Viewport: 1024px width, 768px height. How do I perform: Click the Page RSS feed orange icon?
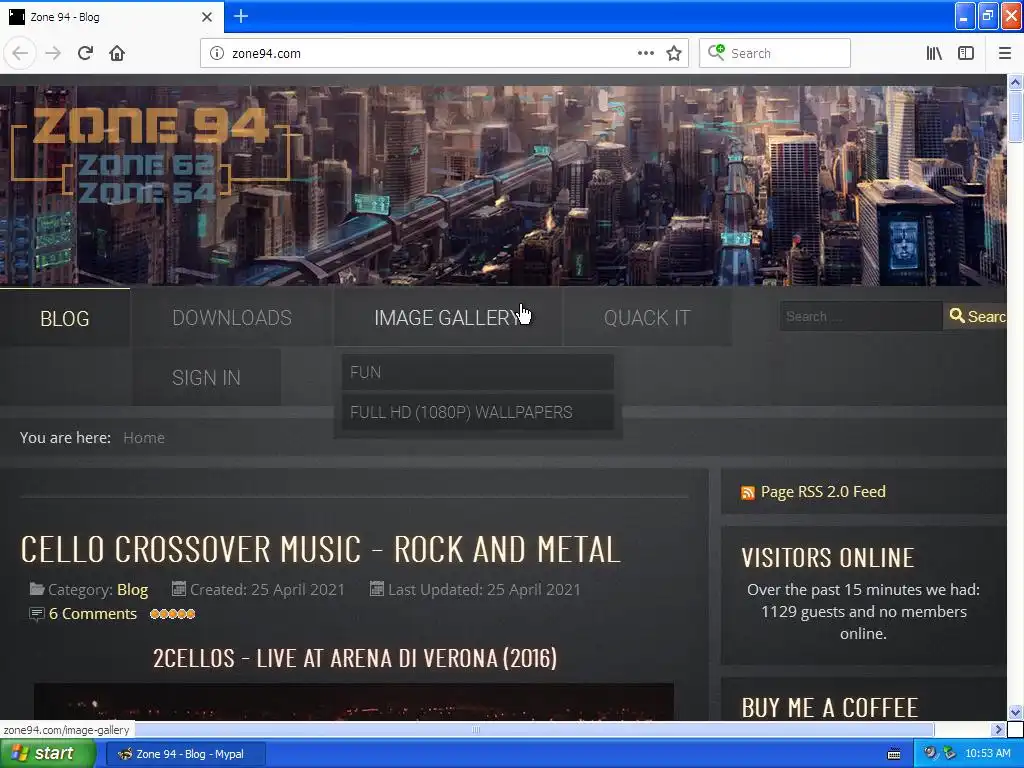point(748,492)
